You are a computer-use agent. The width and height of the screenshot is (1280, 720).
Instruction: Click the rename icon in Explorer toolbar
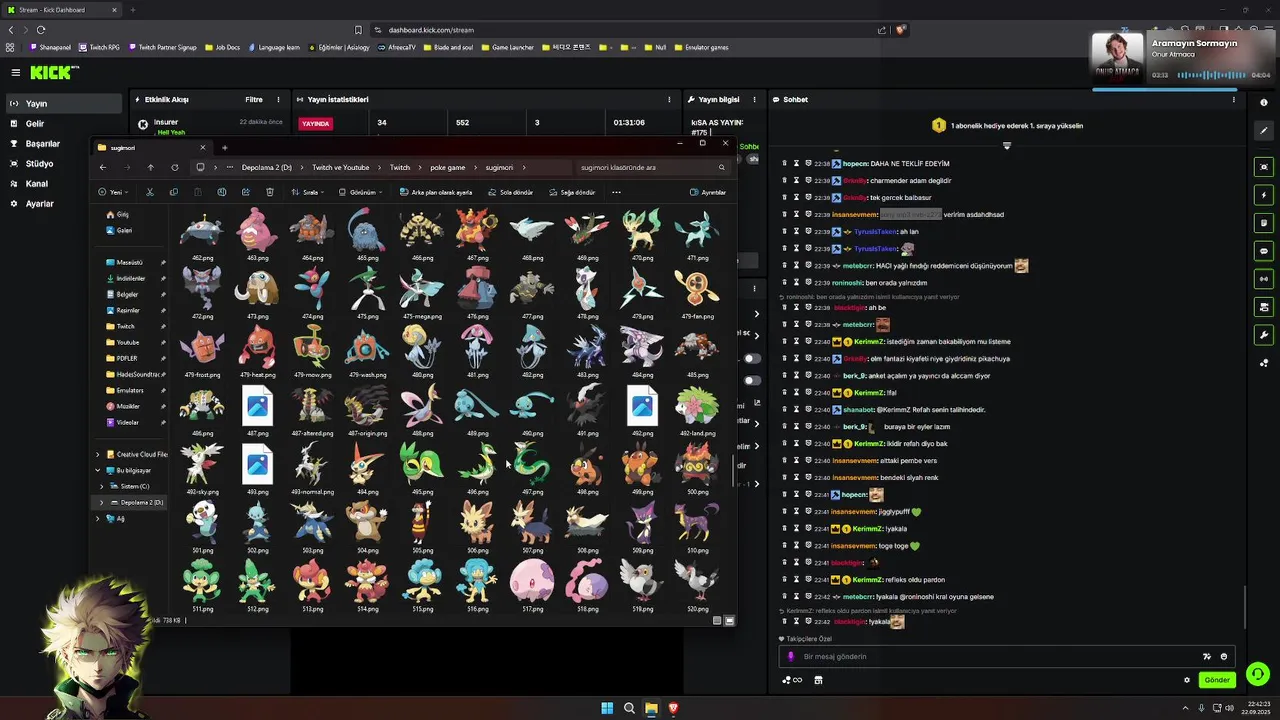click(x=222, y=192)
